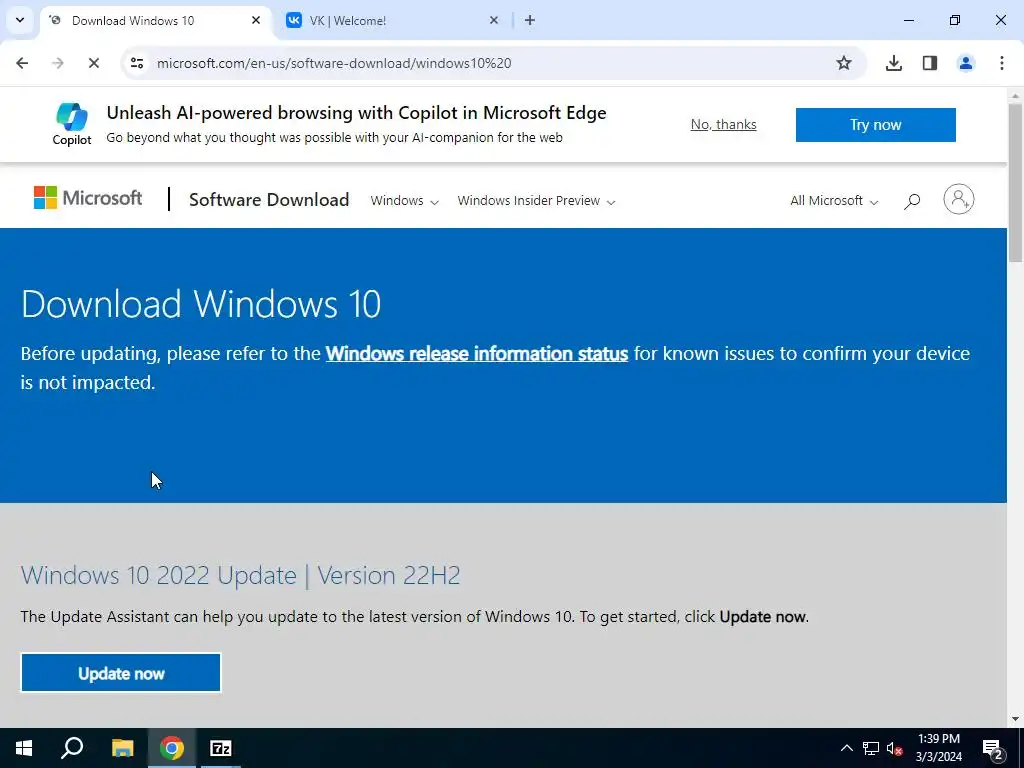Viewport: 1024px width, 768px height.
Task: Open the Software Download link
Action: point(268,199)
